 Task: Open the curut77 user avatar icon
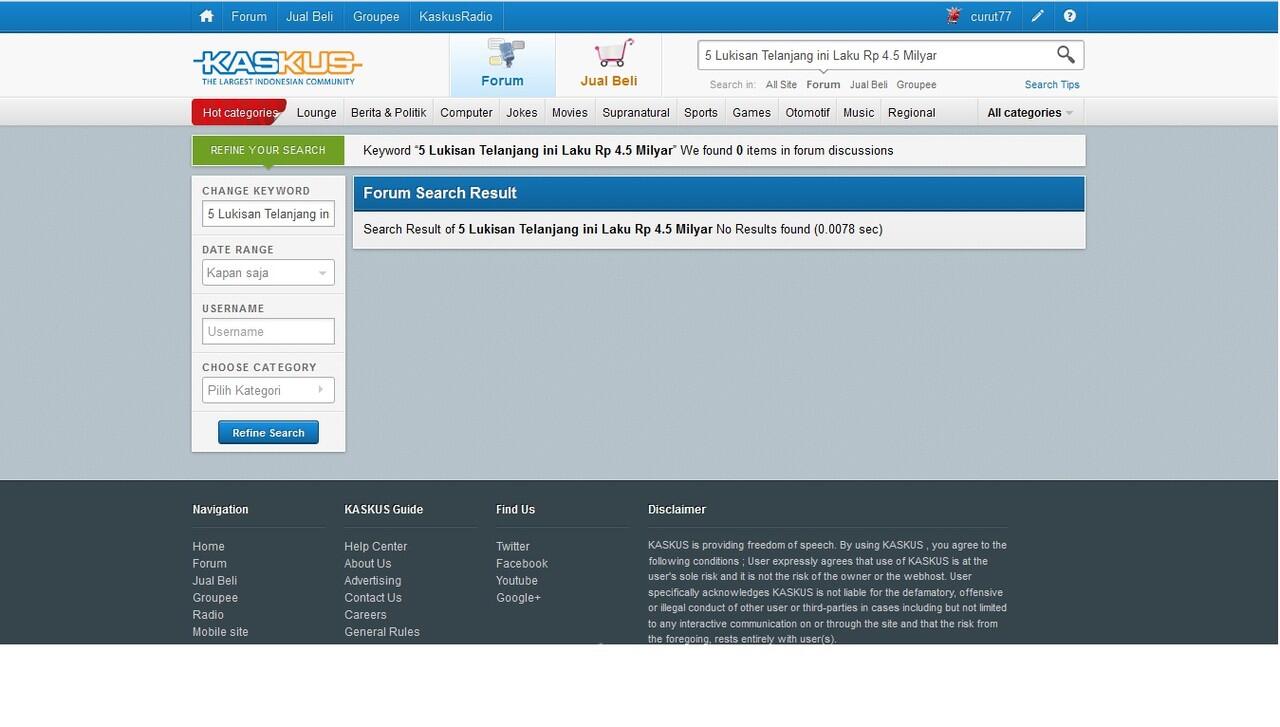[x=953, y=16]
